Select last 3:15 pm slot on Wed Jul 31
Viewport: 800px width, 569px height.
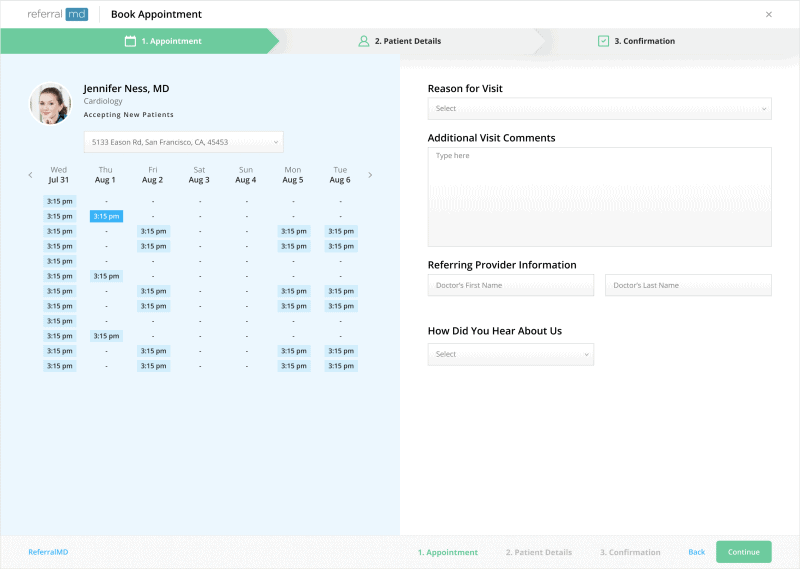(x=60, y=366)
